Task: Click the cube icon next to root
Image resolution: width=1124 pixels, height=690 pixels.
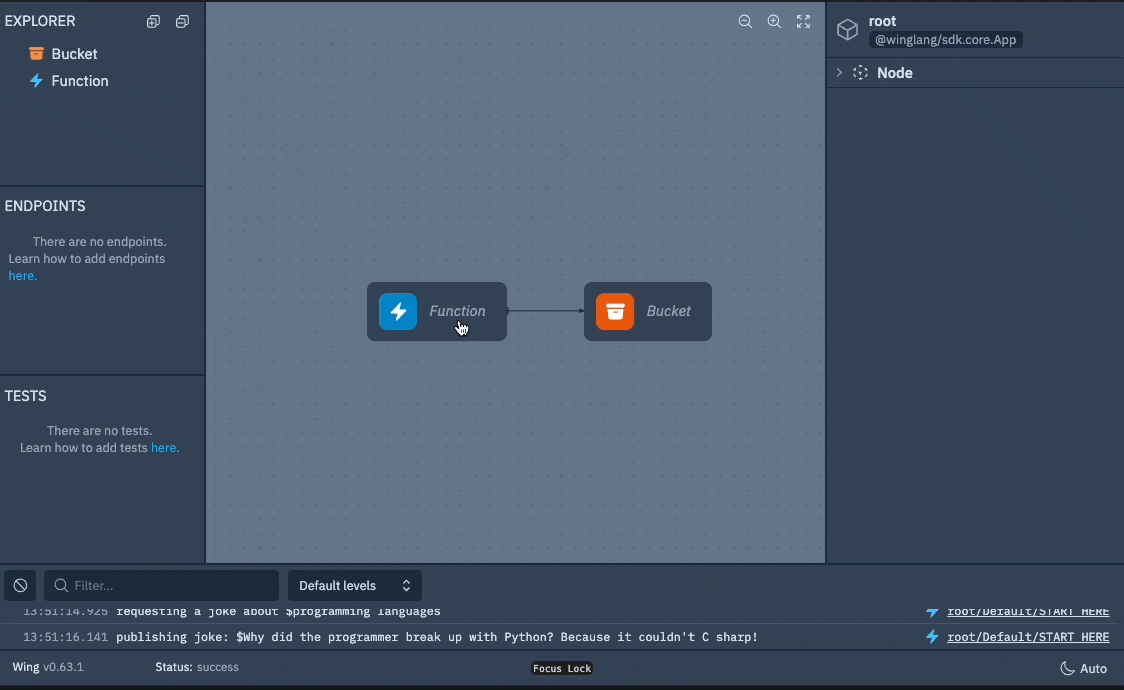Action: [x=847, y=30]
